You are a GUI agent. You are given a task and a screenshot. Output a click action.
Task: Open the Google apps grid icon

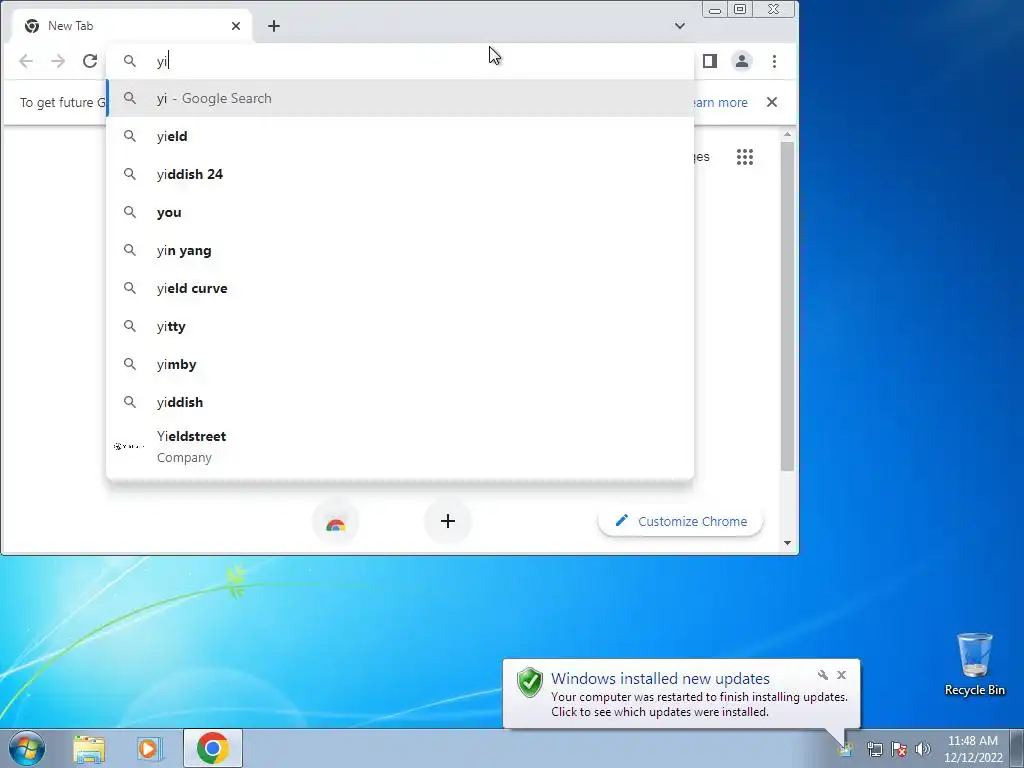click(745, 157)
